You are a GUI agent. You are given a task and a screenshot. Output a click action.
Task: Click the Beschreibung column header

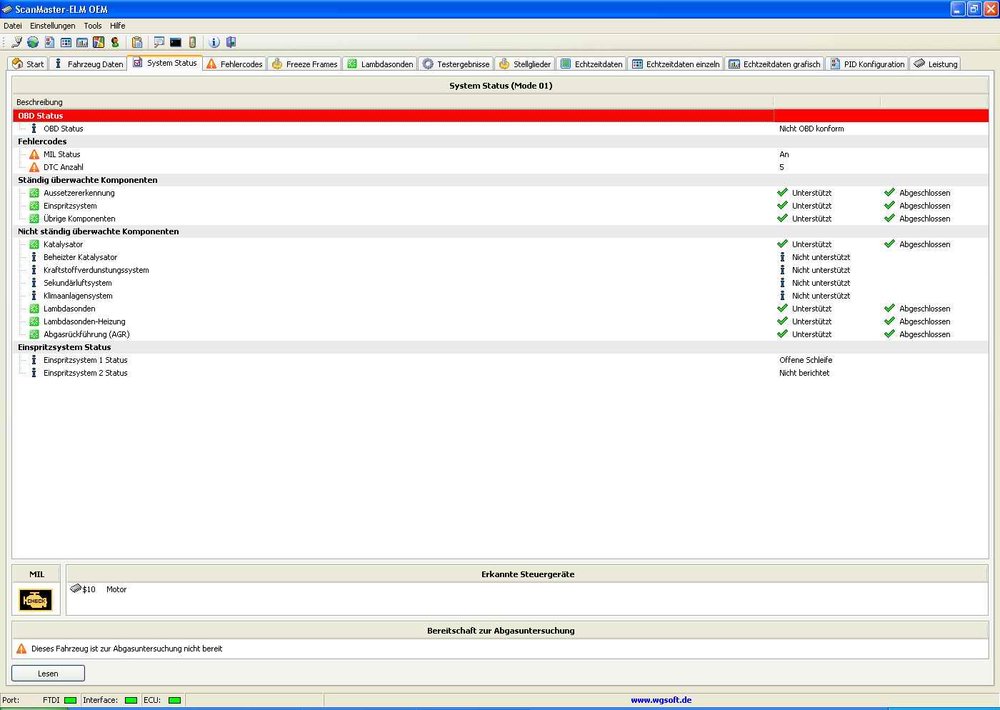pyautogui.click(x=40, y=102)
